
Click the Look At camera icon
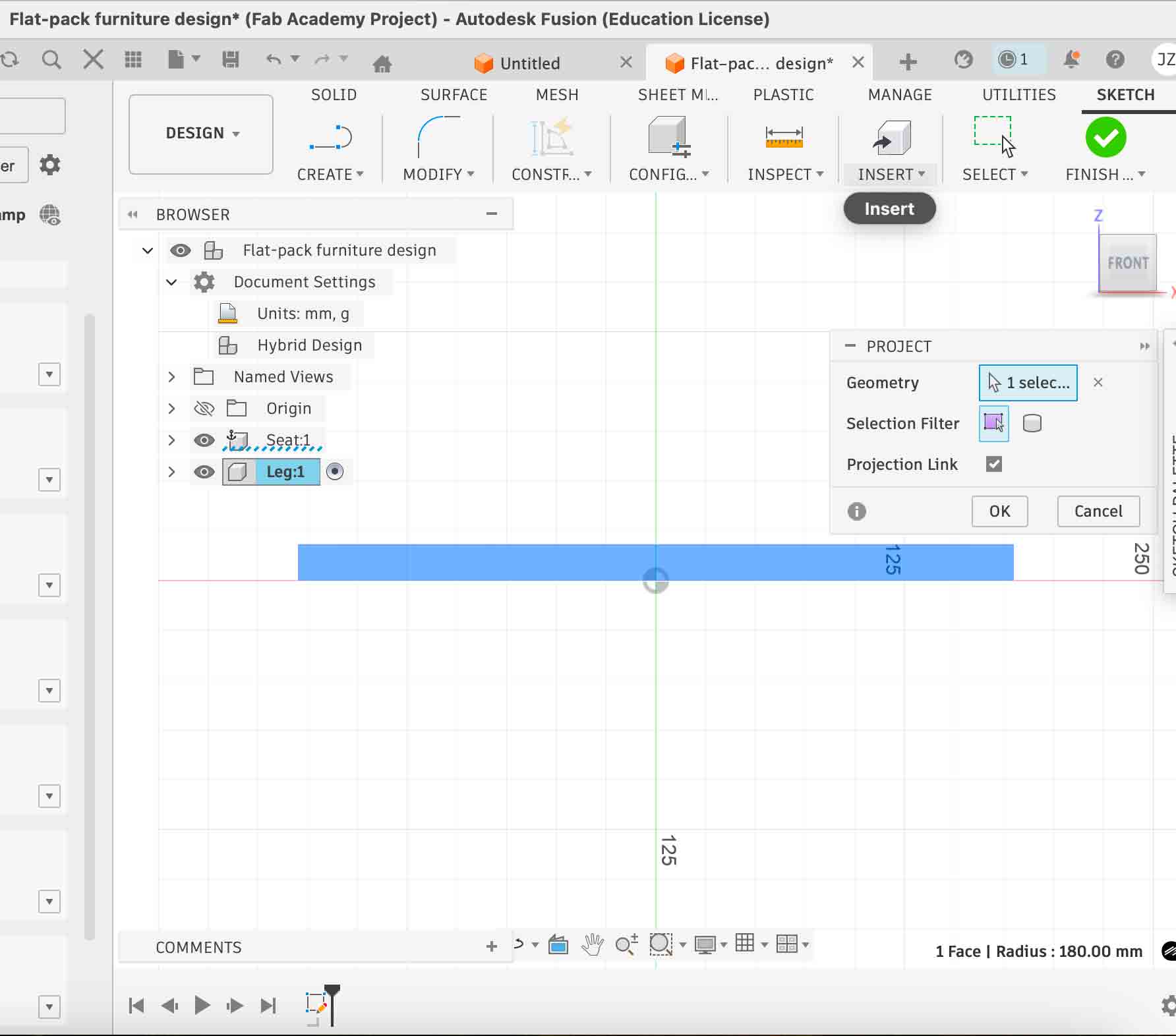[558, 944]
